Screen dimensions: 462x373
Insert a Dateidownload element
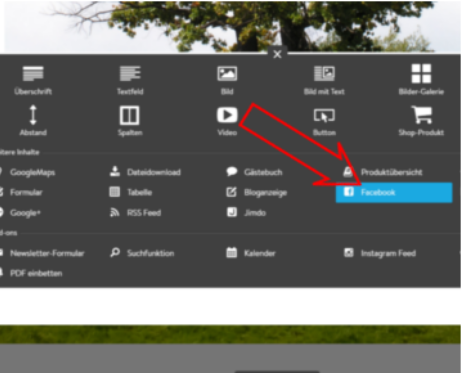[145, 172]
